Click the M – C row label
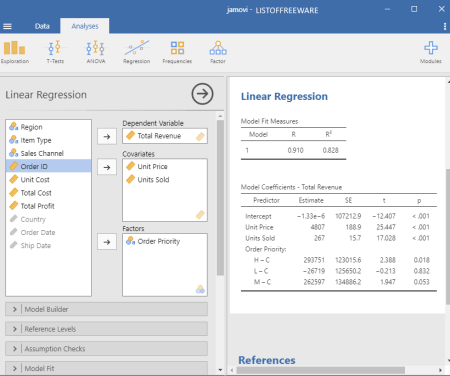 [262, 282]
